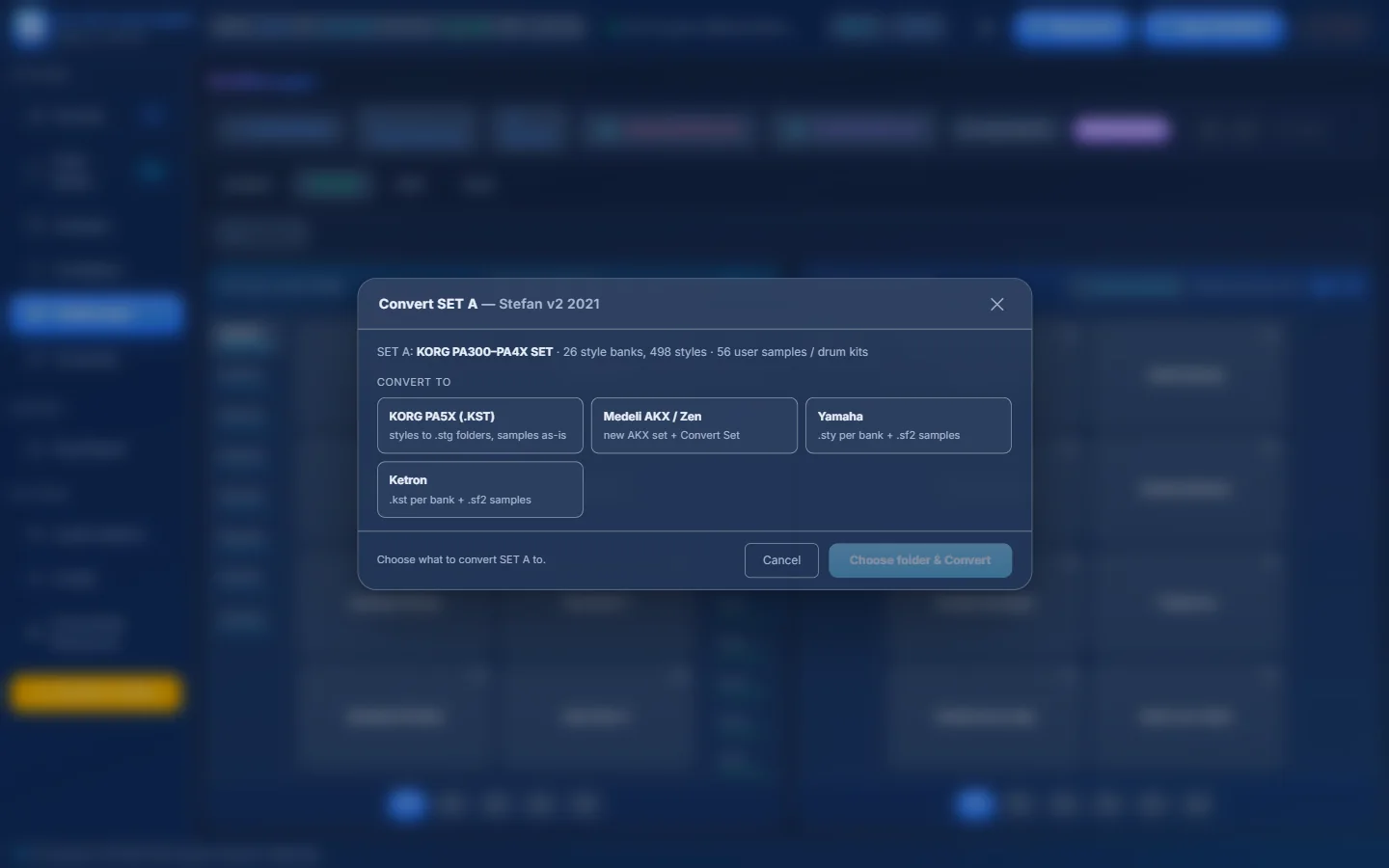Click the KORG PA300-PA4X SET label
1389x868 pixels.
(484, 352)
